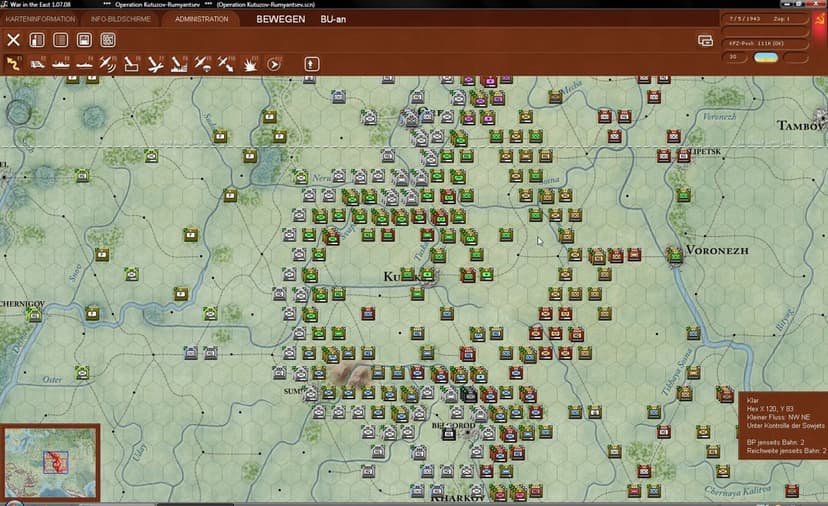
Task: Click the Kharkov city label
Action: [458, 498]
